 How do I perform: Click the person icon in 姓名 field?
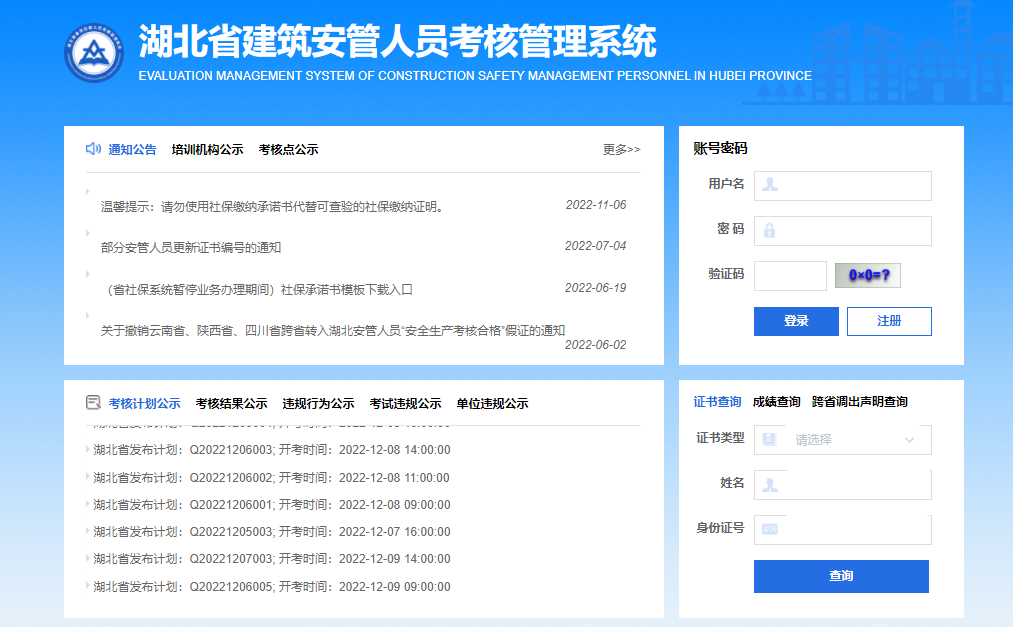coord(769,485)
